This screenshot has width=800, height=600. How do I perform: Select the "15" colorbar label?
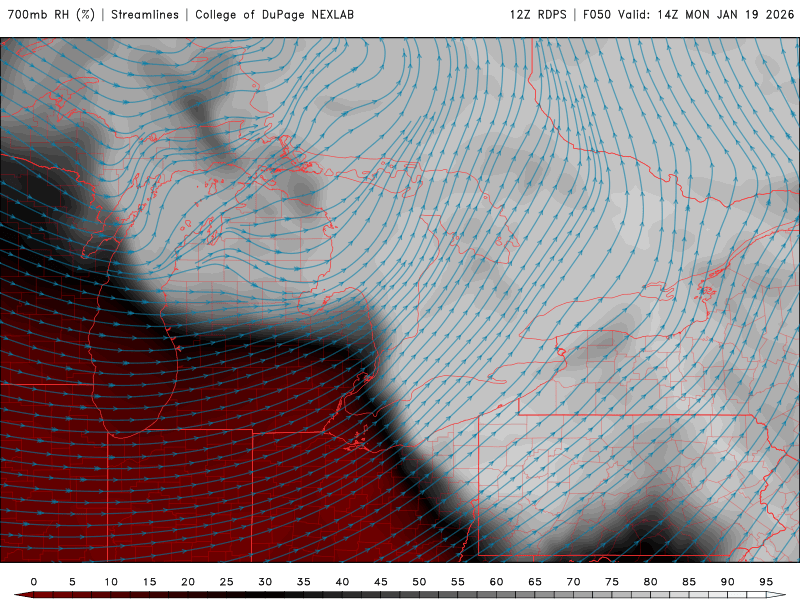click(149, 582)
